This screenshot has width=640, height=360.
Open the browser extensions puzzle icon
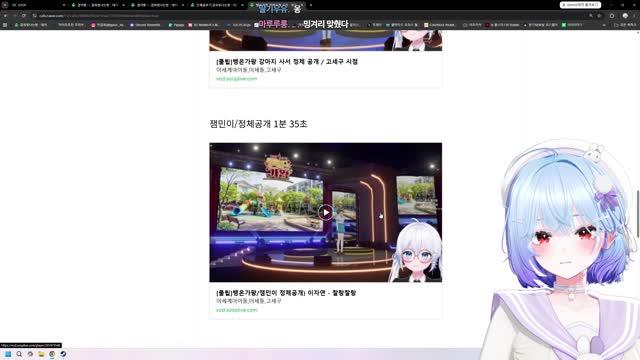[x=612, y=16]
